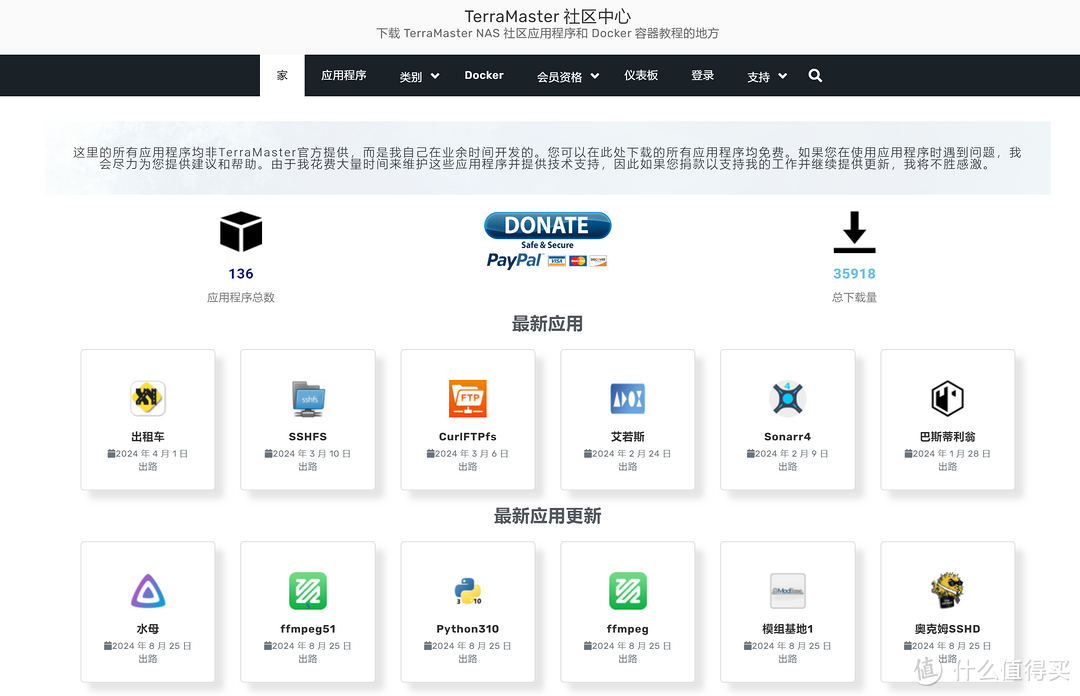Open the CurlFTPfs orange FTP icon
1080x696 pixels.
[x=467, y=397]
